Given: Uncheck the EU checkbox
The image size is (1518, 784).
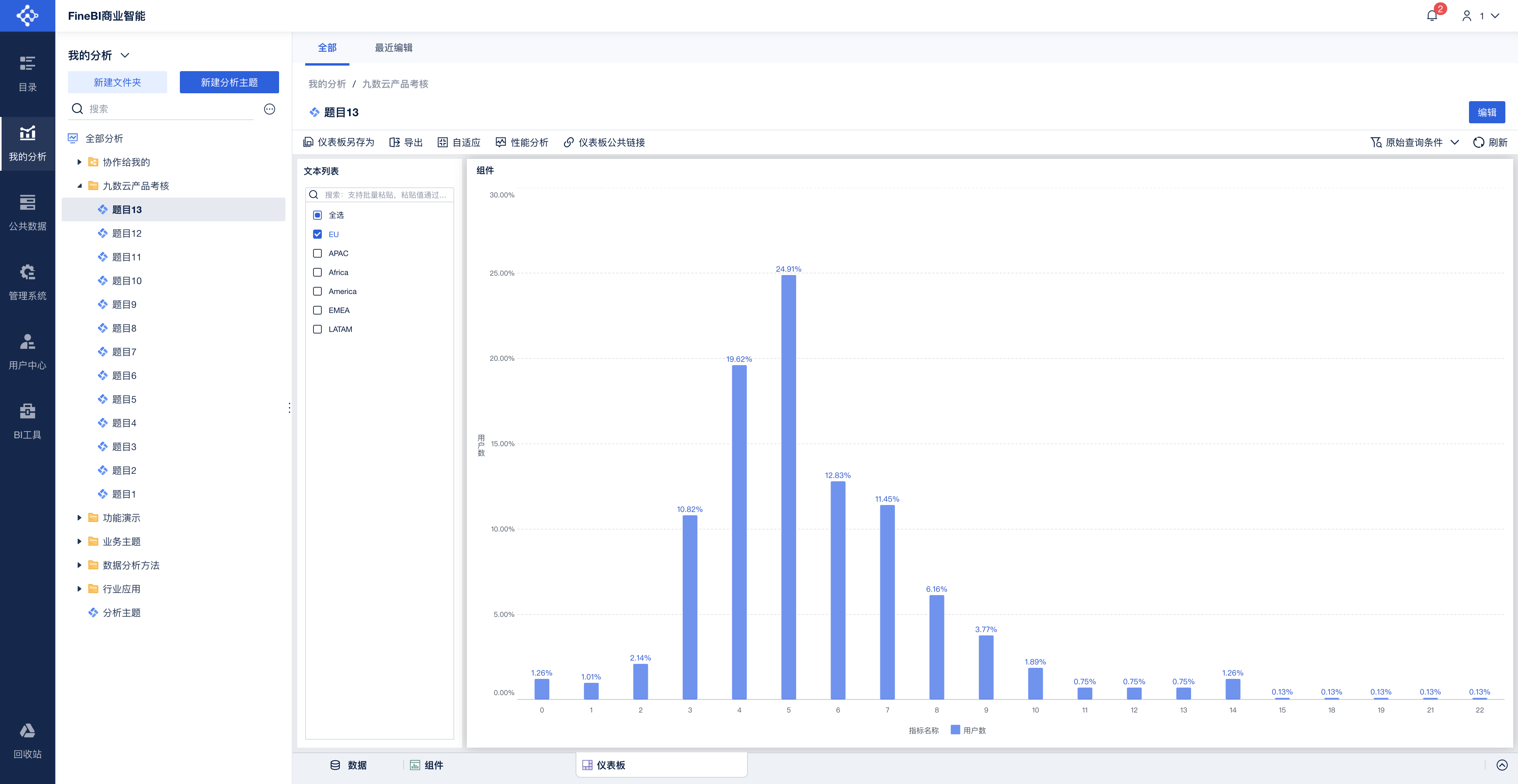Looking at the screenshot, I should [x=317, y=234].
